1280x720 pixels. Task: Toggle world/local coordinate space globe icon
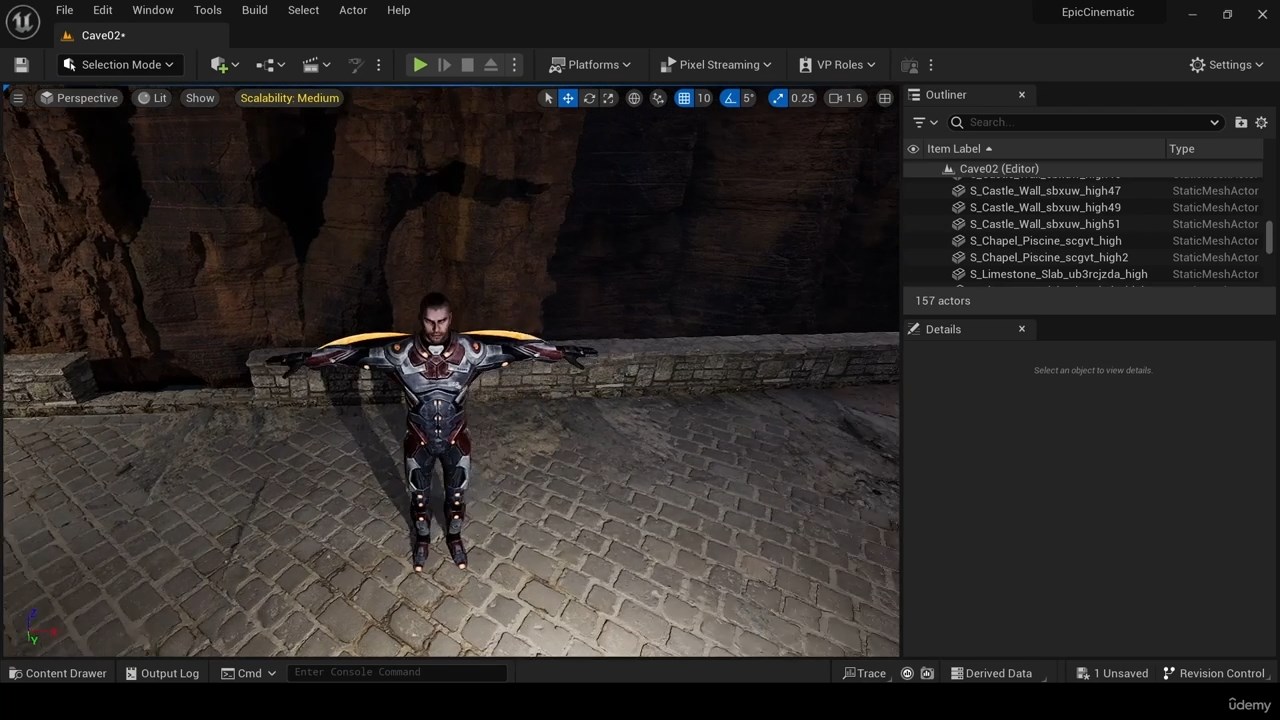634,98
